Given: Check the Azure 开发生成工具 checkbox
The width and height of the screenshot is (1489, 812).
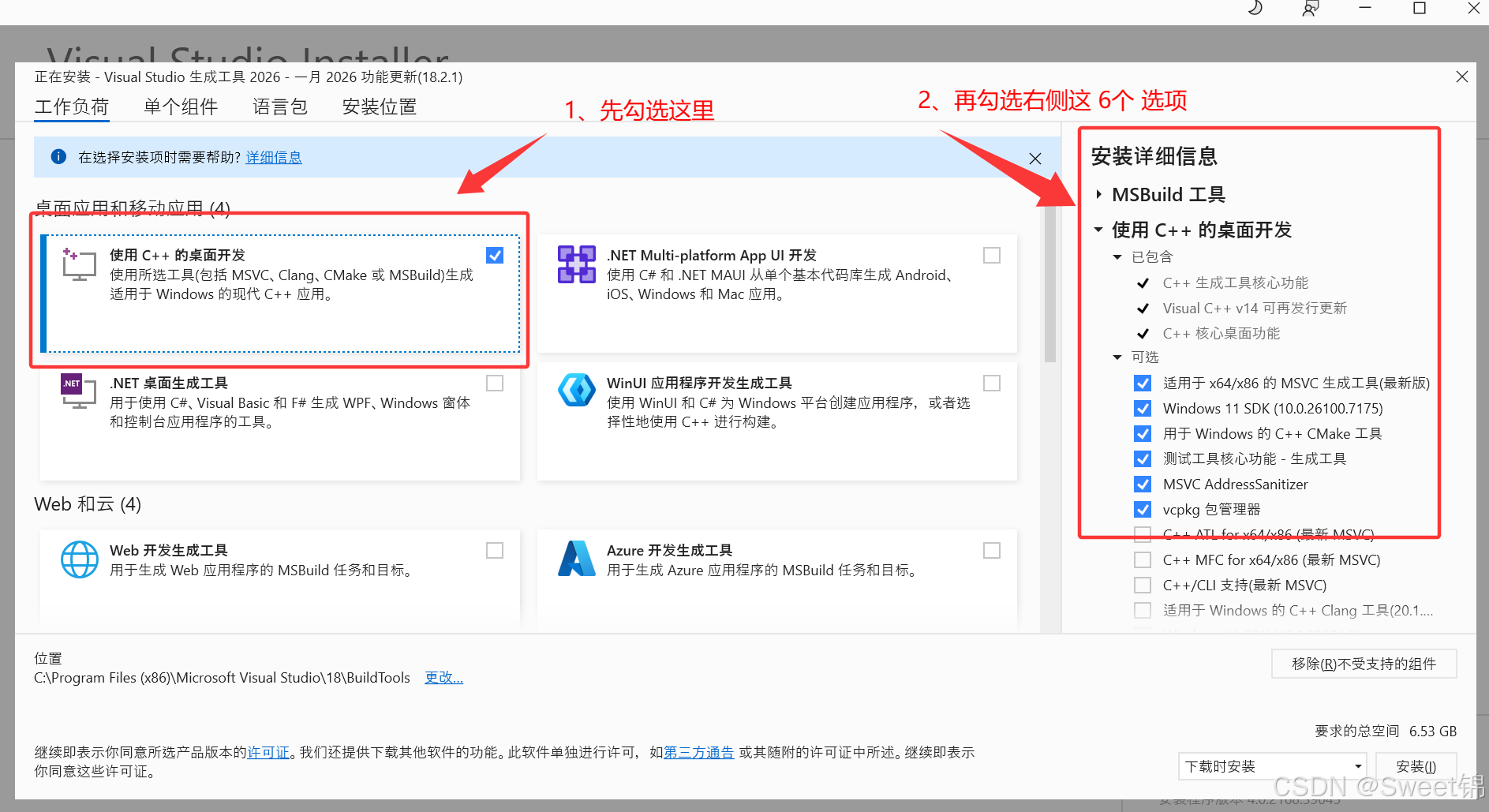Looking at the screenshot, I should (992, 550).
